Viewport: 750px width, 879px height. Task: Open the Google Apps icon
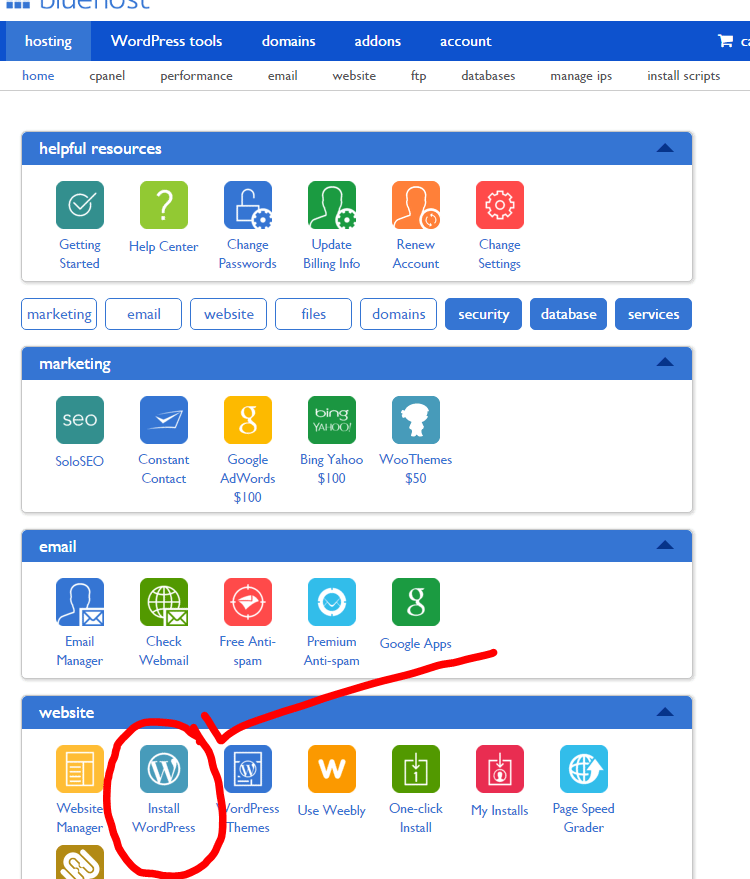(416, 602)
